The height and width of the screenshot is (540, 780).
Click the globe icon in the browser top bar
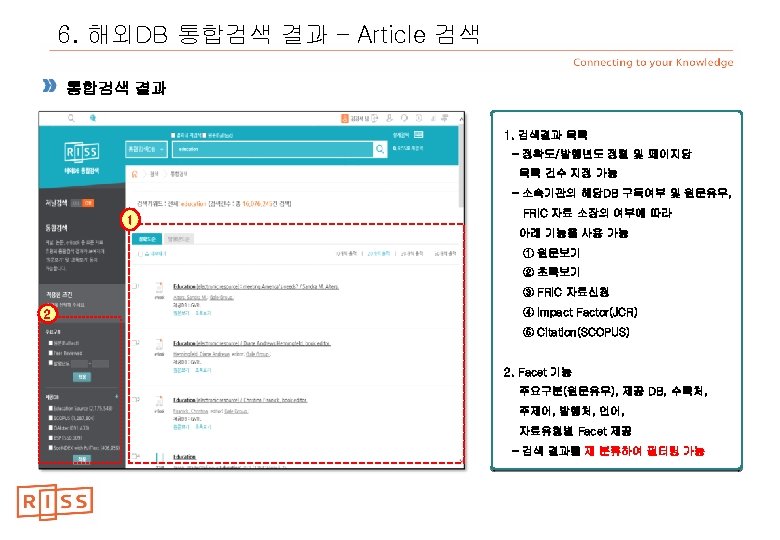93,118
